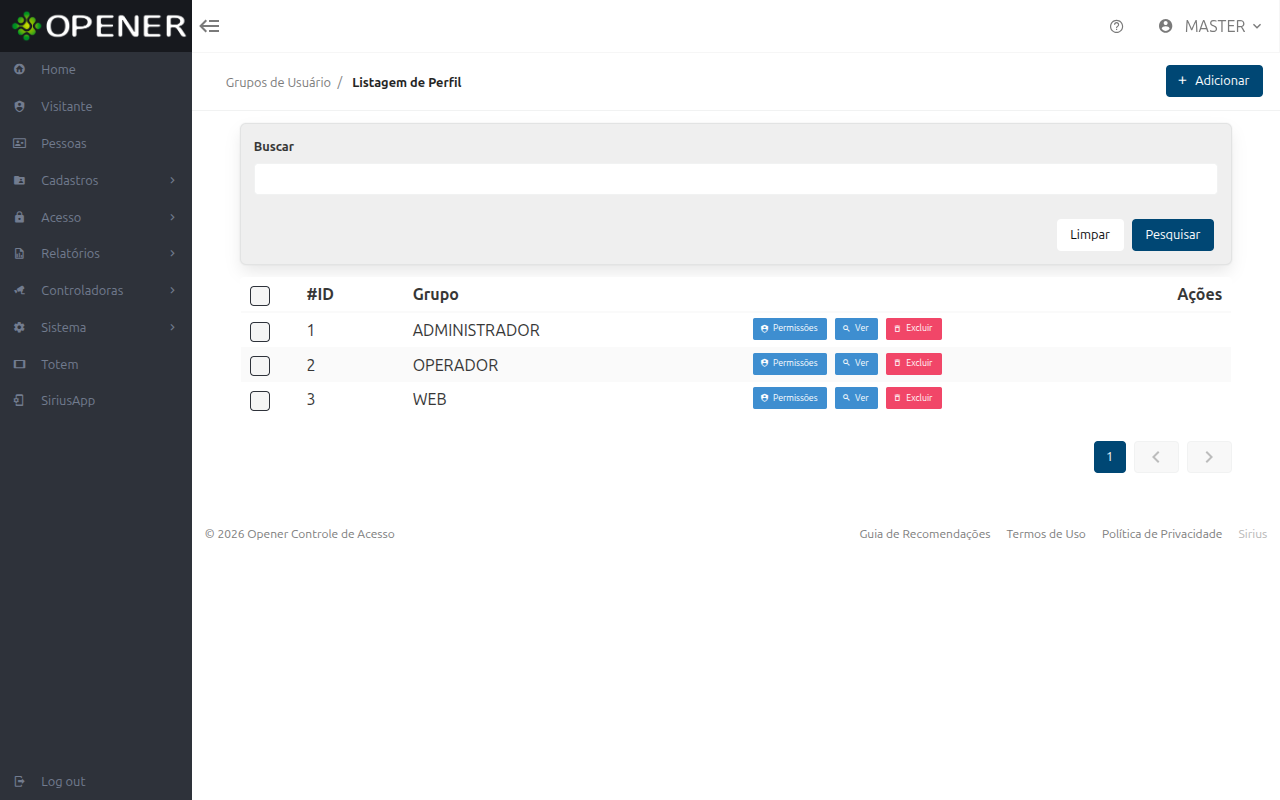1280x800 pixels.
Task: Click the Controladoras icon in sidebar
Action: coord(19,290)
